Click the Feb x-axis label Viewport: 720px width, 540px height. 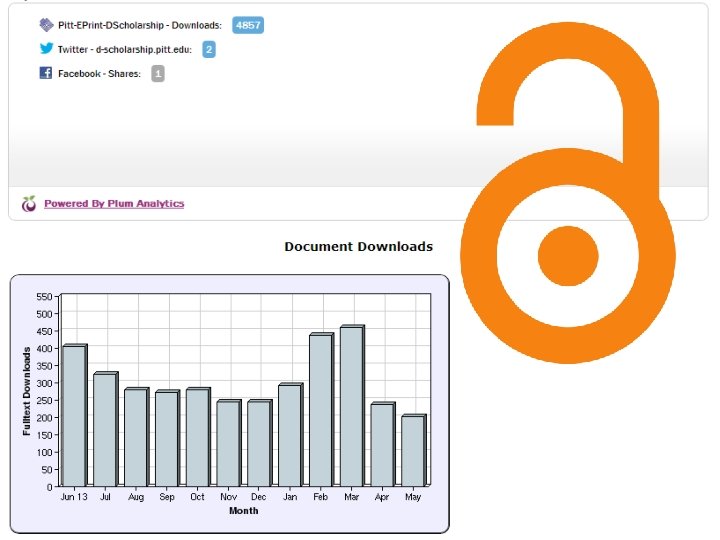tap(321, 497)
